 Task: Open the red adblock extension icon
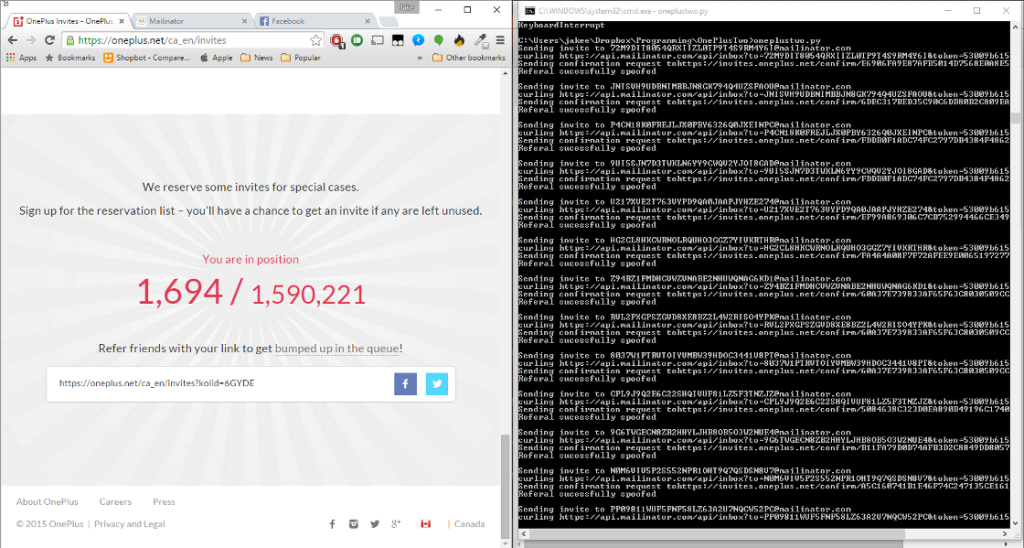(x=337, y=40)
